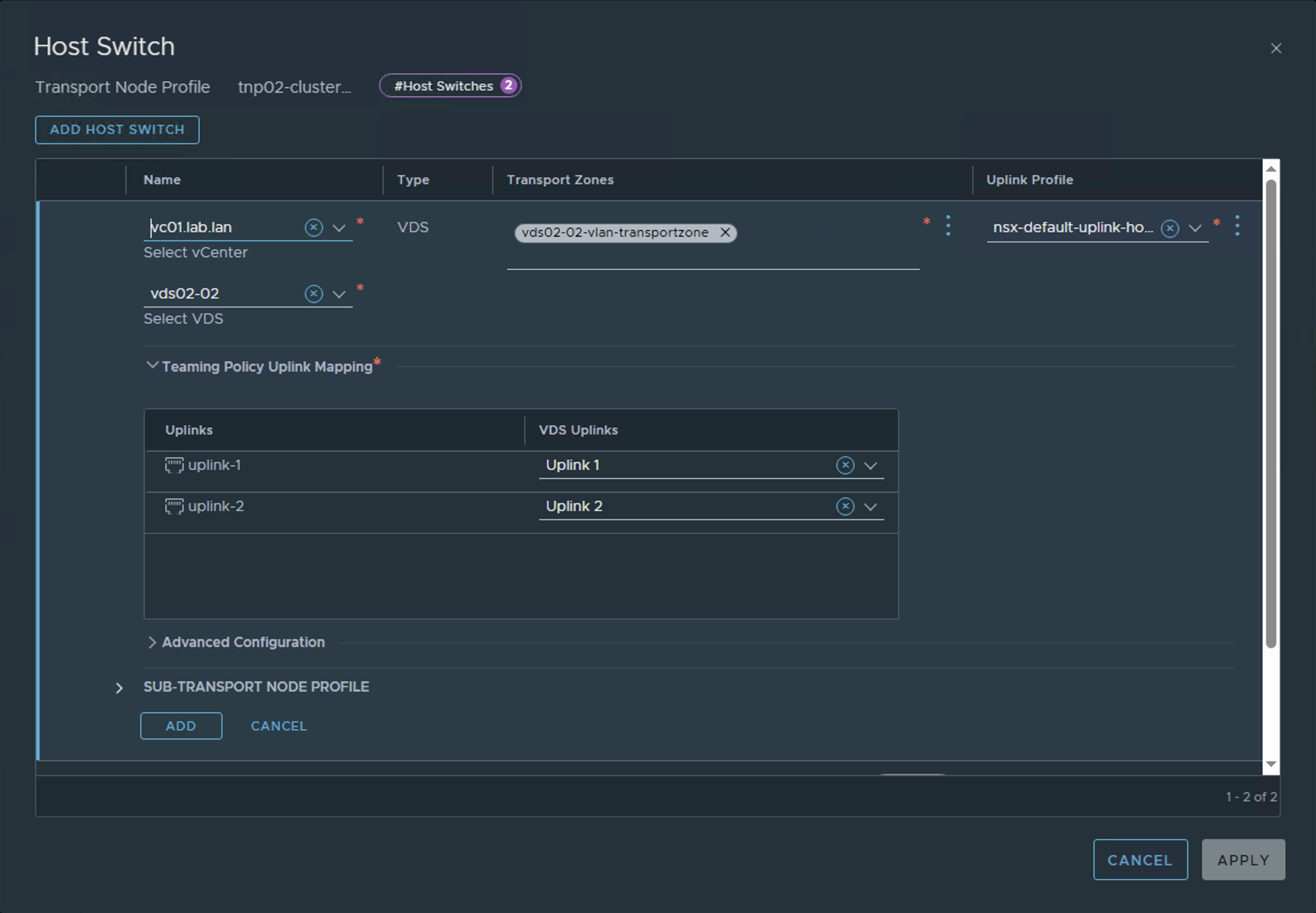The image size is (1316, 913).
Task: Expand the Sub-Transport Node Profile section
Action: 119,688
